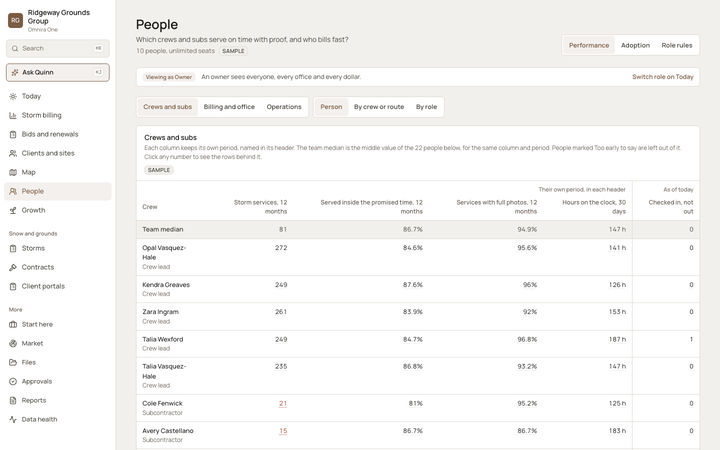
Task: Click the Data health pulse icon
Action: click(13, 420)
